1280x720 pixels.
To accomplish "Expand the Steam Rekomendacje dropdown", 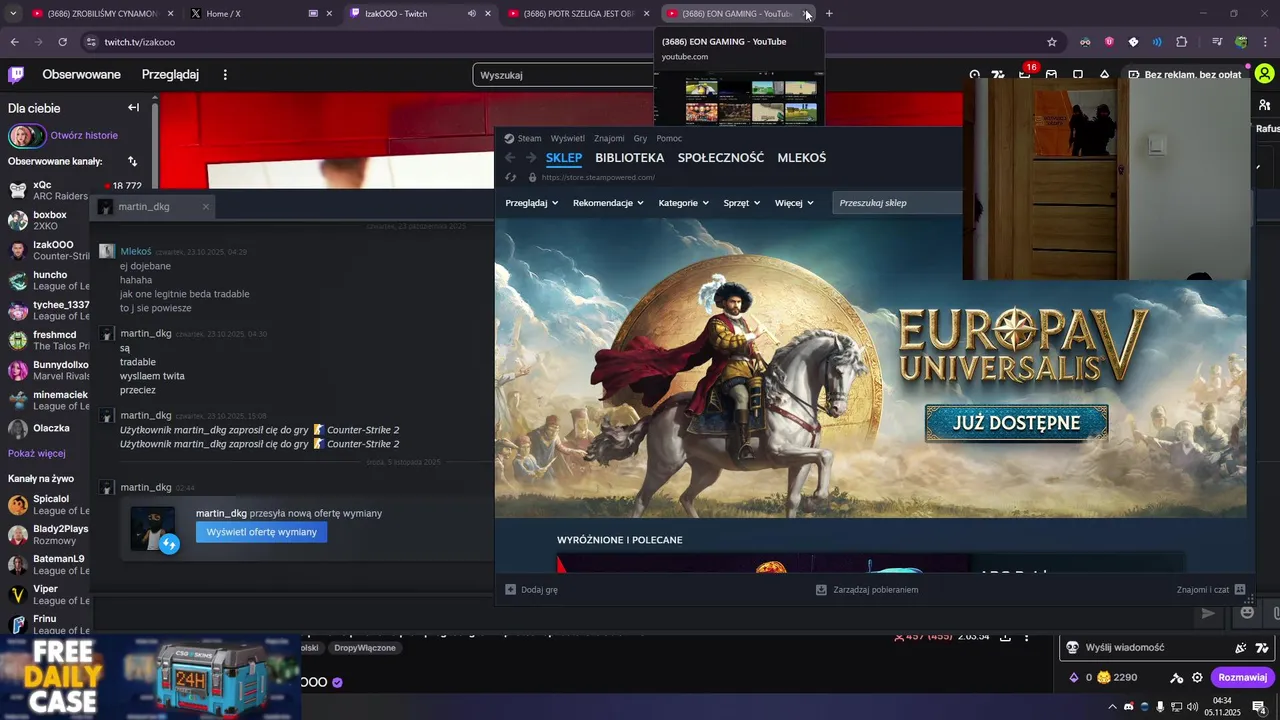I will [609, 203].
